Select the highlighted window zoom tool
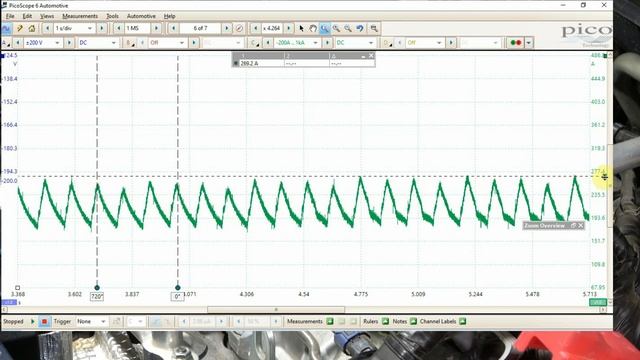This screenshot has height=360, width=640. (x=324, y=29)
